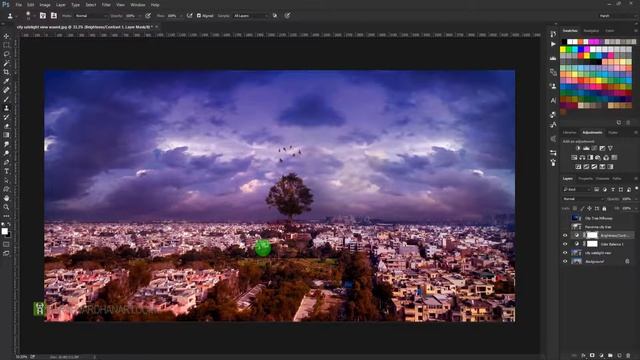The height and width of the screenshot is (360, 640).
Task: Create new layer icon at panel bottom
Action: coord(619,356)
